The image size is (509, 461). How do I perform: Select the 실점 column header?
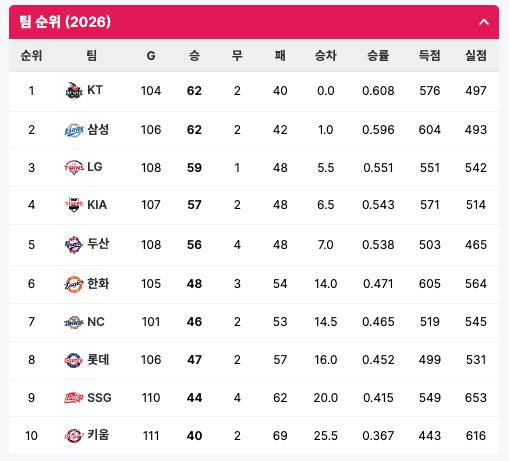pos(476,55)
